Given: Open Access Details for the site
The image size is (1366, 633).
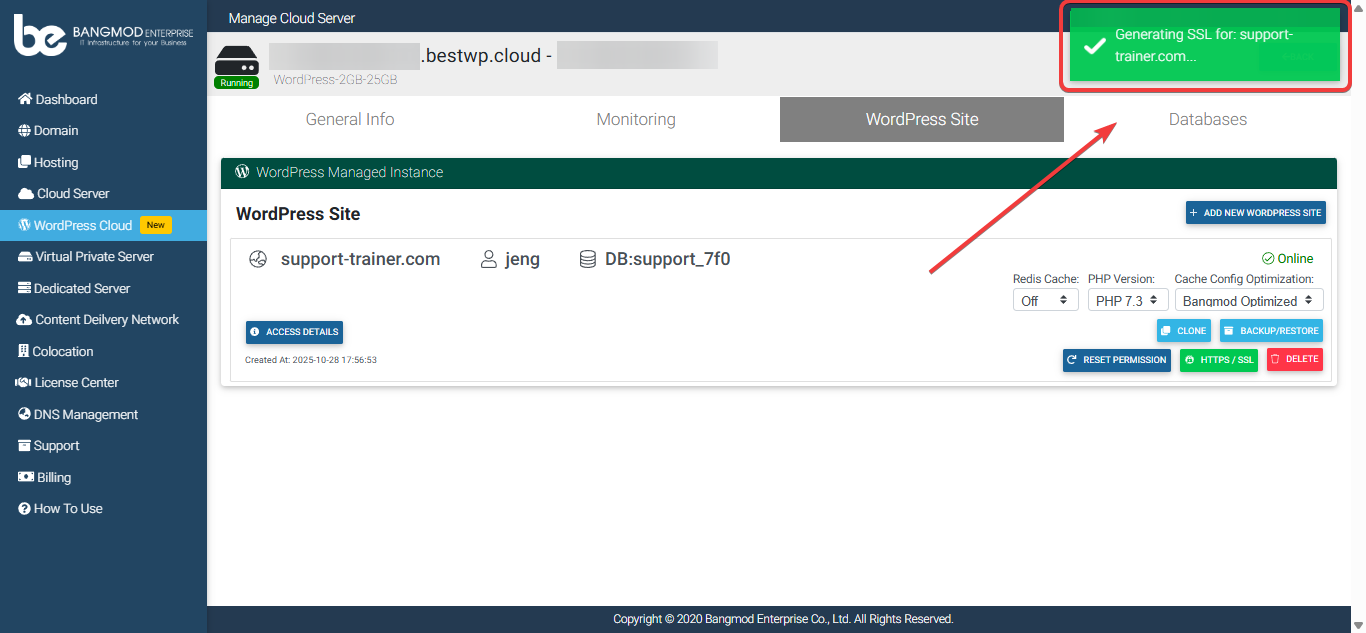Looking at the screenshot, I should [294, 332].
